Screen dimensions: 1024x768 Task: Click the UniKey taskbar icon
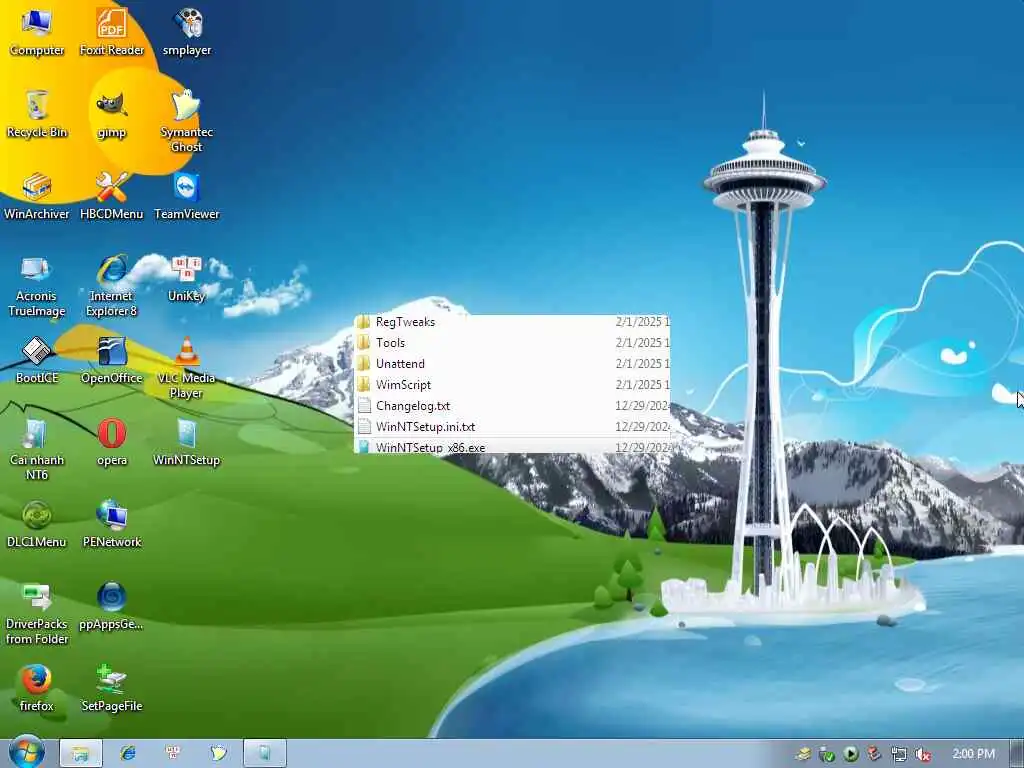[173, 753]
